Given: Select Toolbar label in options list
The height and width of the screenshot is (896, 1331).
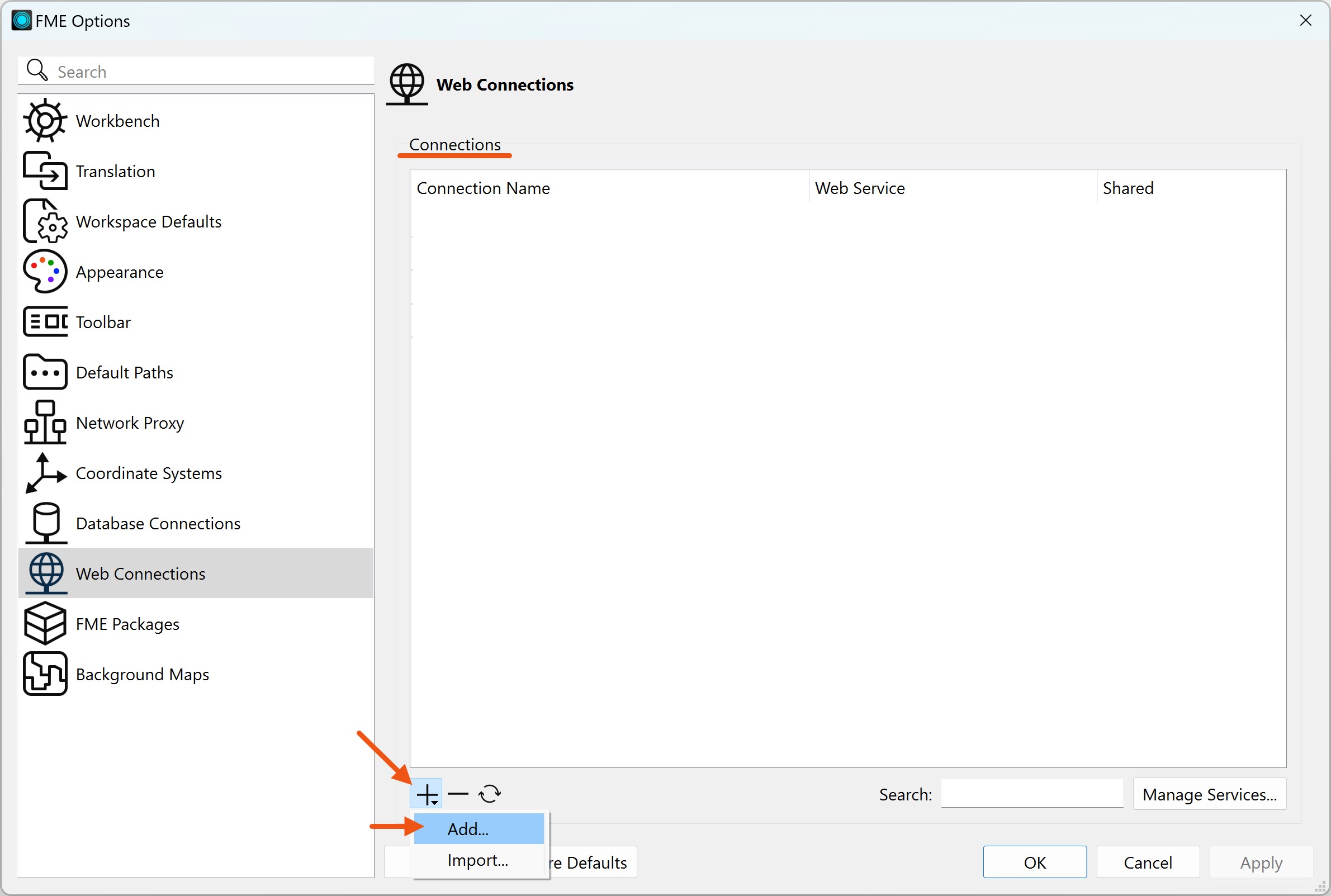Looking at the screenshot, I should coord(103,323).
